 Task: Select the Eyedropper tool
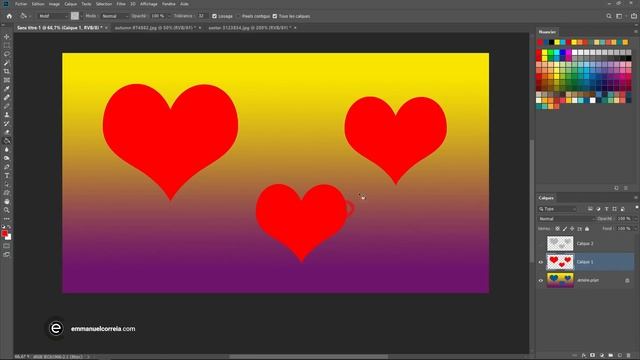point(7,89)
